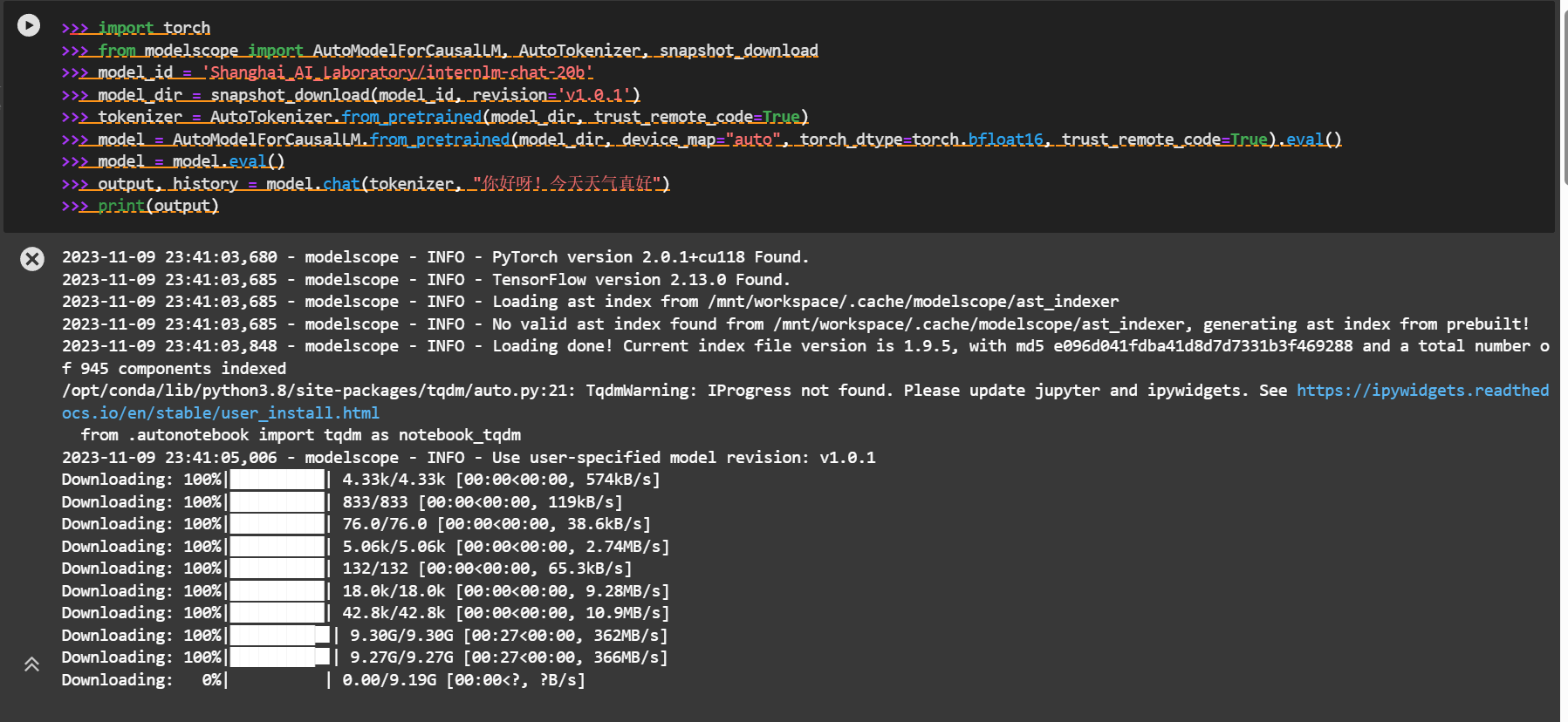
Task: Click the 4.33k/4.33k download progress bar
Action: [x=277, y=480]
